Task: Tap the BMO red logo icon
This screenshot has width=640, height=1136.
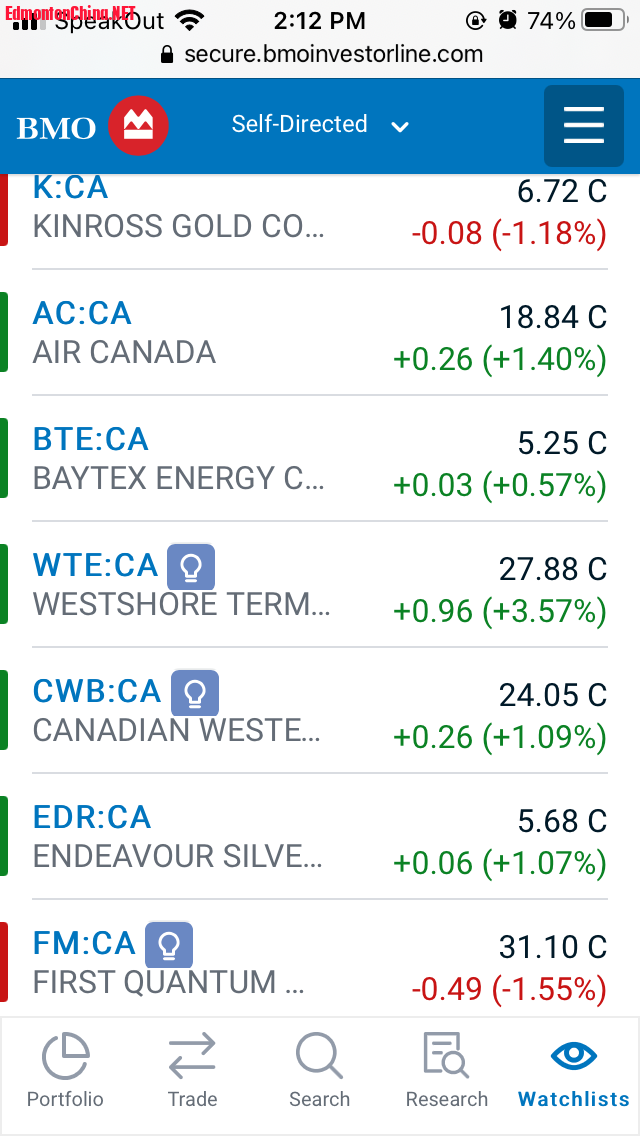Action: (x=138, y=126)
